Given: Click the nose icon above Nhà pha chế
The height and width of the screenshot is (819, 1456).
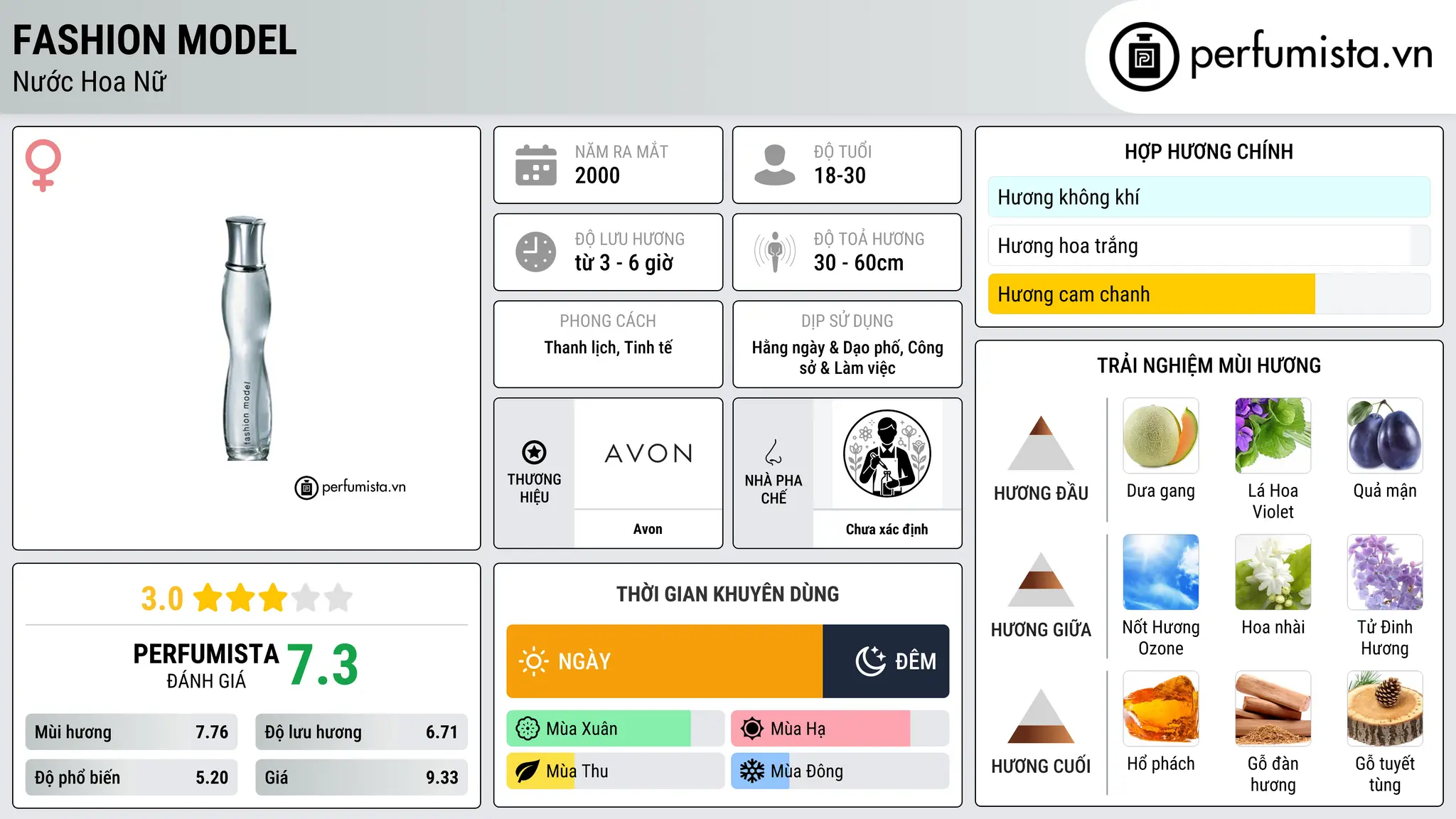Looking at the screenshot, I should [x=773, y=452].
